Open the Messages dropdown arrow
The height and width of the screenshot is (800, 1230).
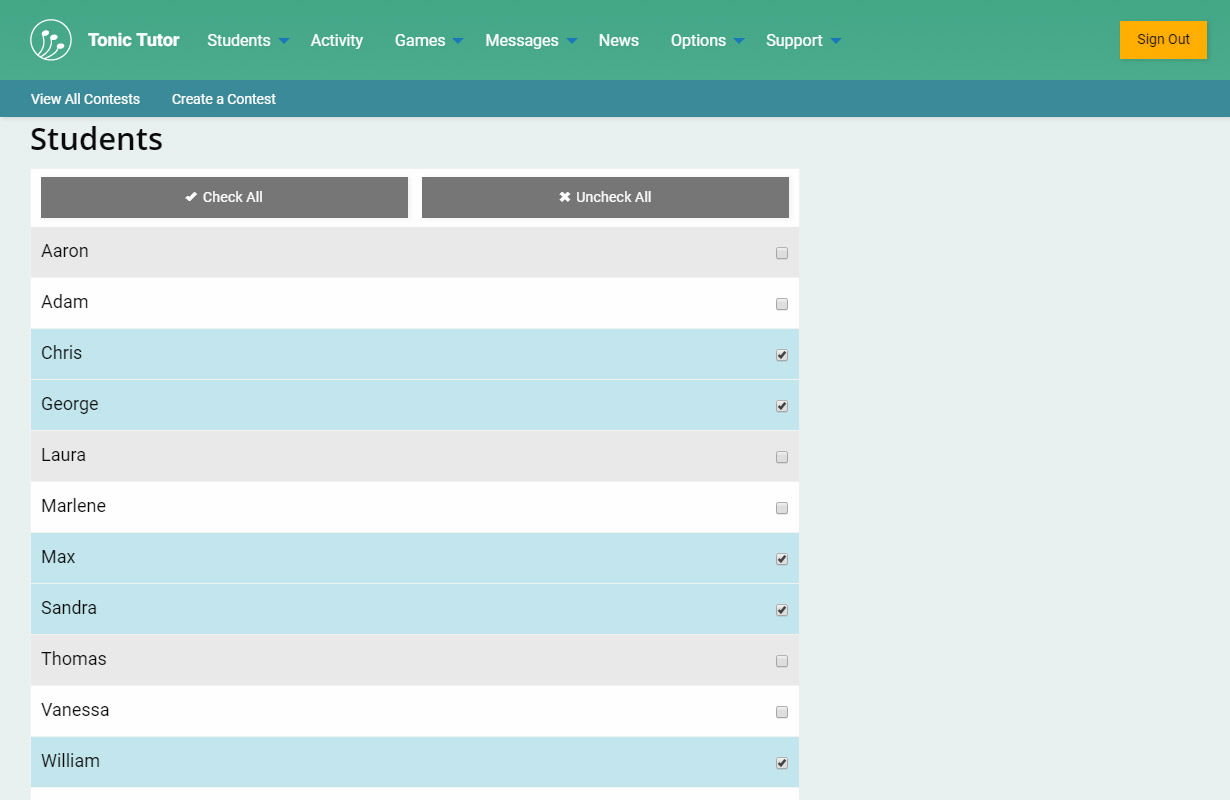tap(572, 41)
